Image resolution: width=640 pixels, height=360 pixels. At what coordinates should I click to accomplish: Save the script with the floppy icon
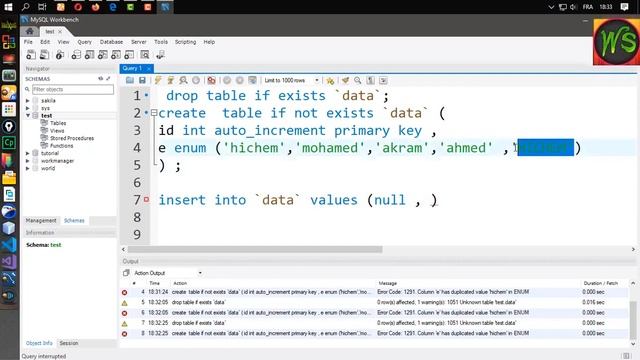coord(142,80)
